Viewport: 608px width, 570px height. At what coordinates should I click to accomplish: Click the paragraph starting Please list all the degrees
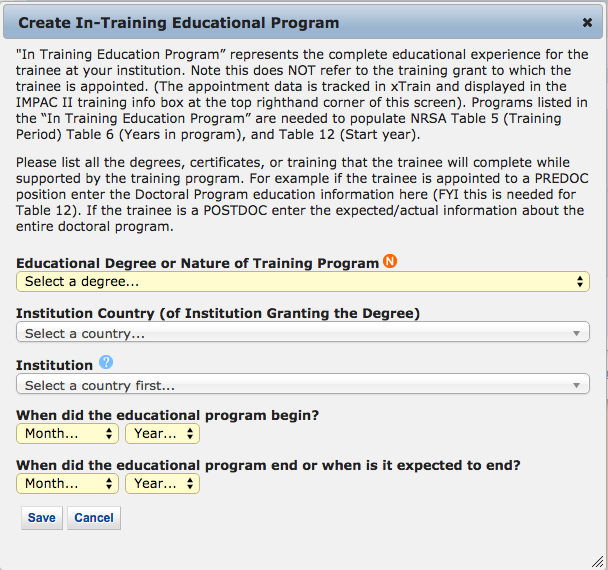[x=302, y=194]
